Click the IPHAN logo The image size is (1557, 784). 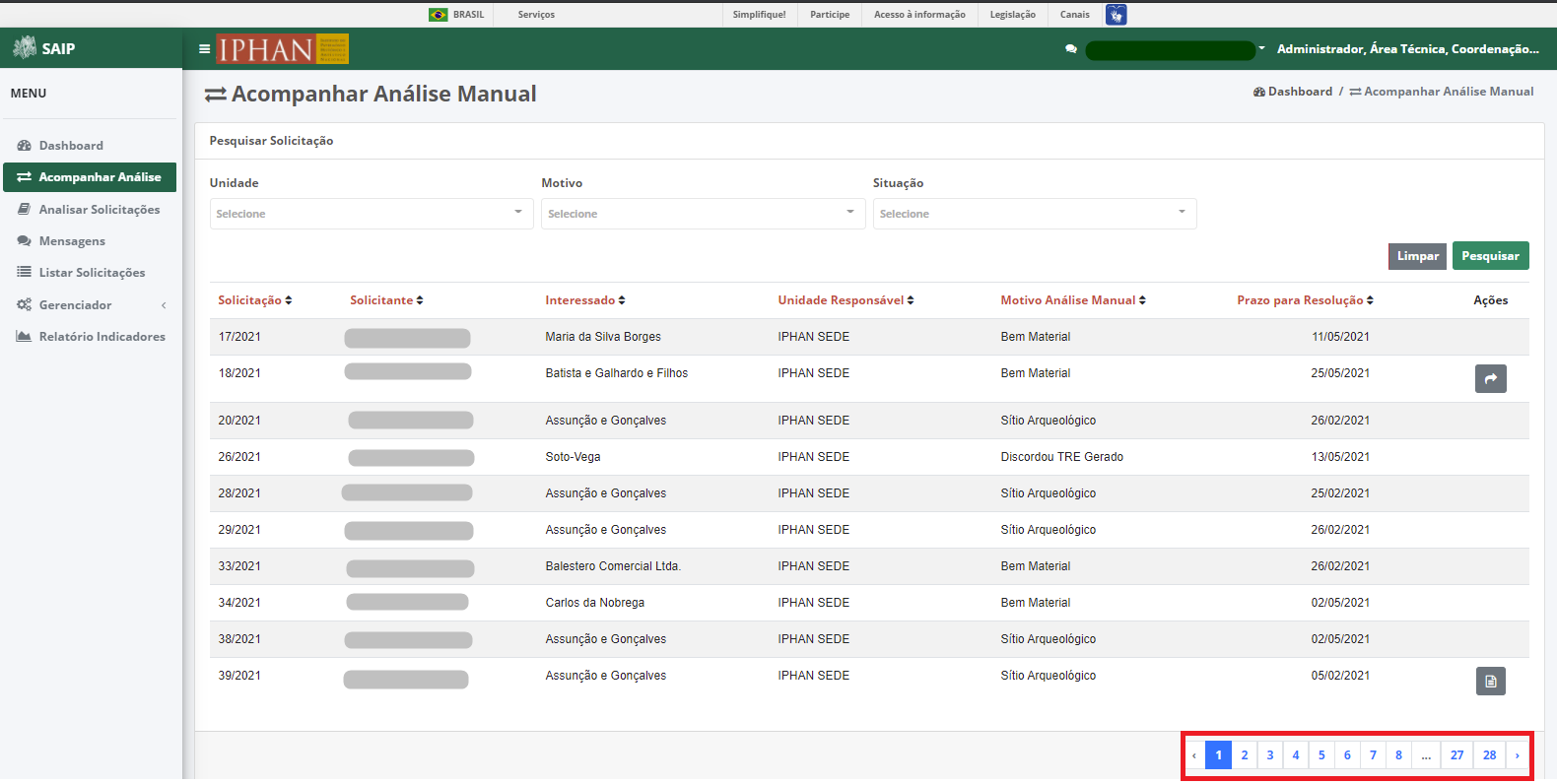tap(283, 49)
